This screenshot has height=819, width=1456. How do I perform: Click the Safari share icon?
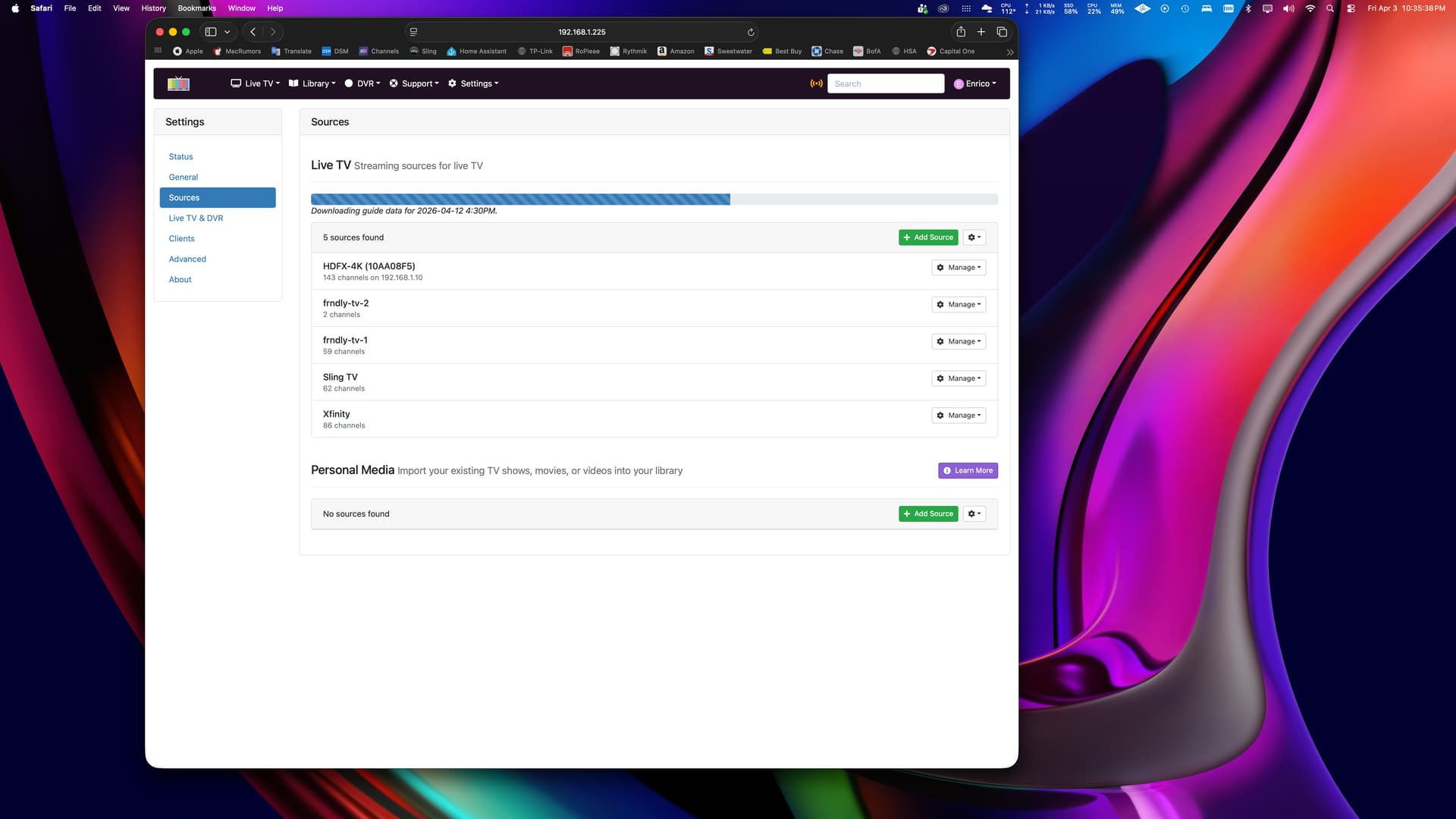click(x=961, y=32)
